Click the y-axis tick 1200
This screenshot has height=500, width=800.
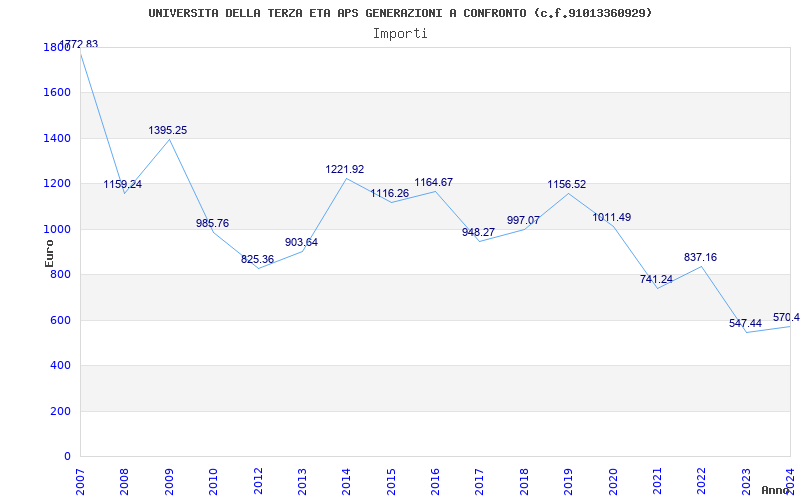click(x=57, y=184)
